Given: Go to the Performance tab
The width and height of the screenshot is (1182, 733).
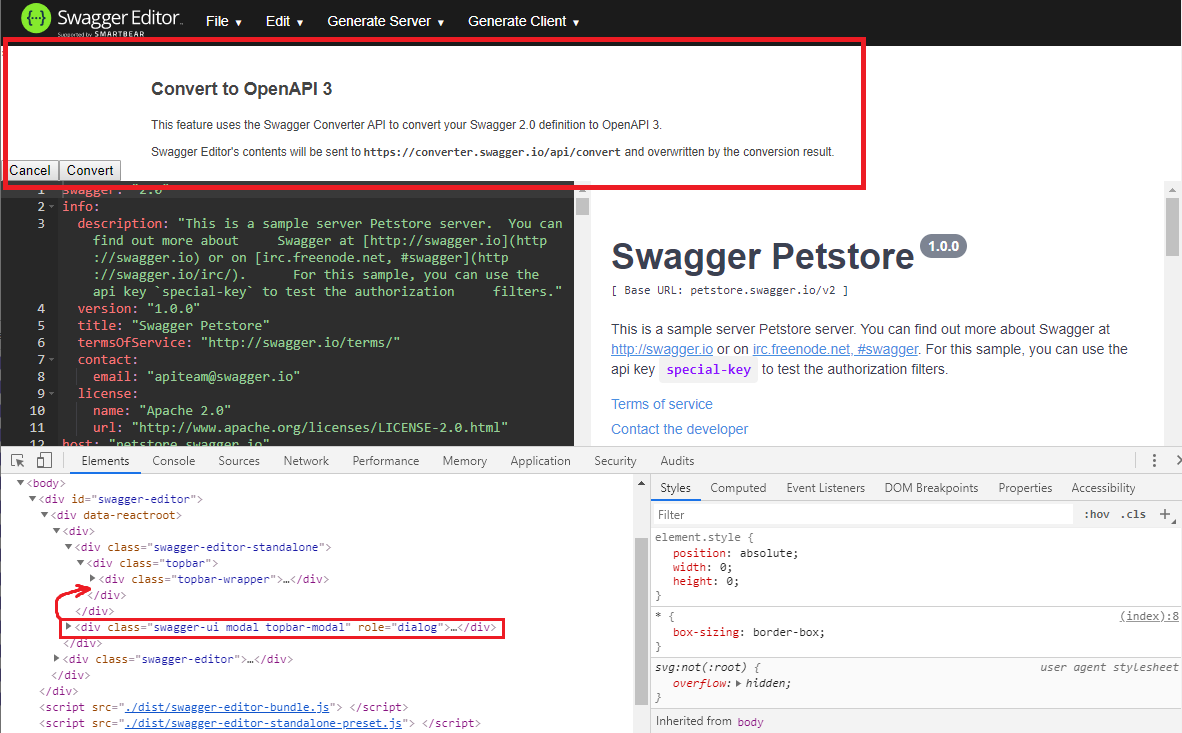Looking at the screenshot, I should click(x=385, y=461).
